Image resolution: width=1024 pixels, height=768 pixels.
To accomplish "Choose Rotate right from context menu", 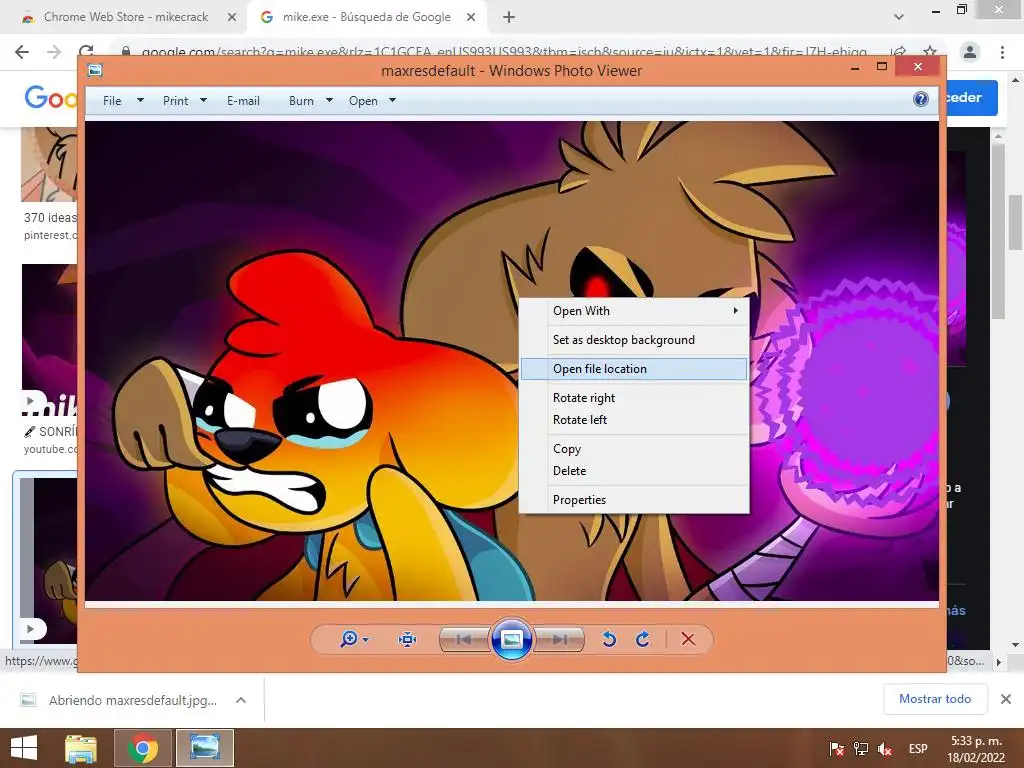I will click(634, 398).
